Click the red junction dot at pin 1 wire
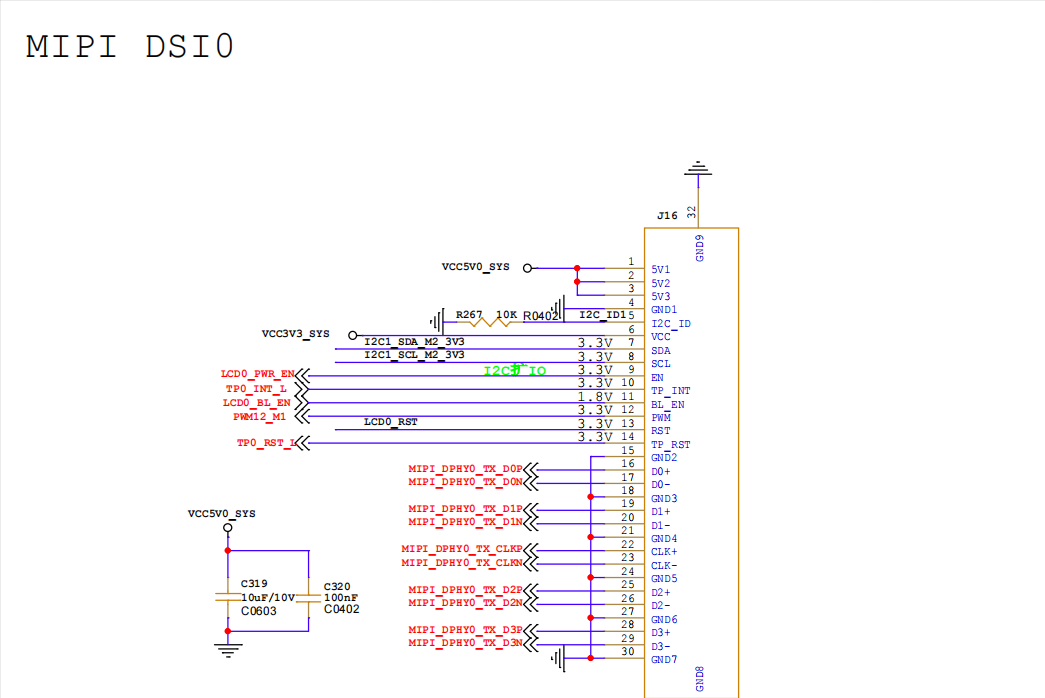1045x698 pixels. [x=577, y=268]
